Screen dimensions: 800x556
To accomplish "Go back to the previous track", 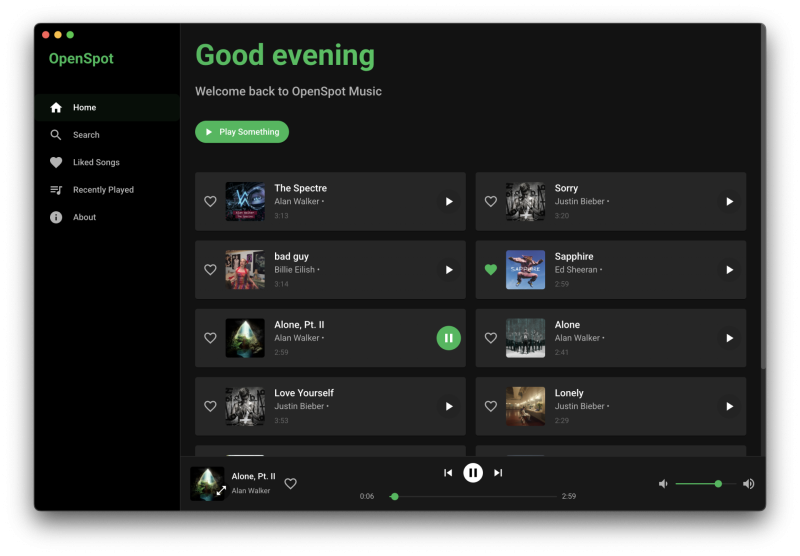I will (x=448, y=473).
